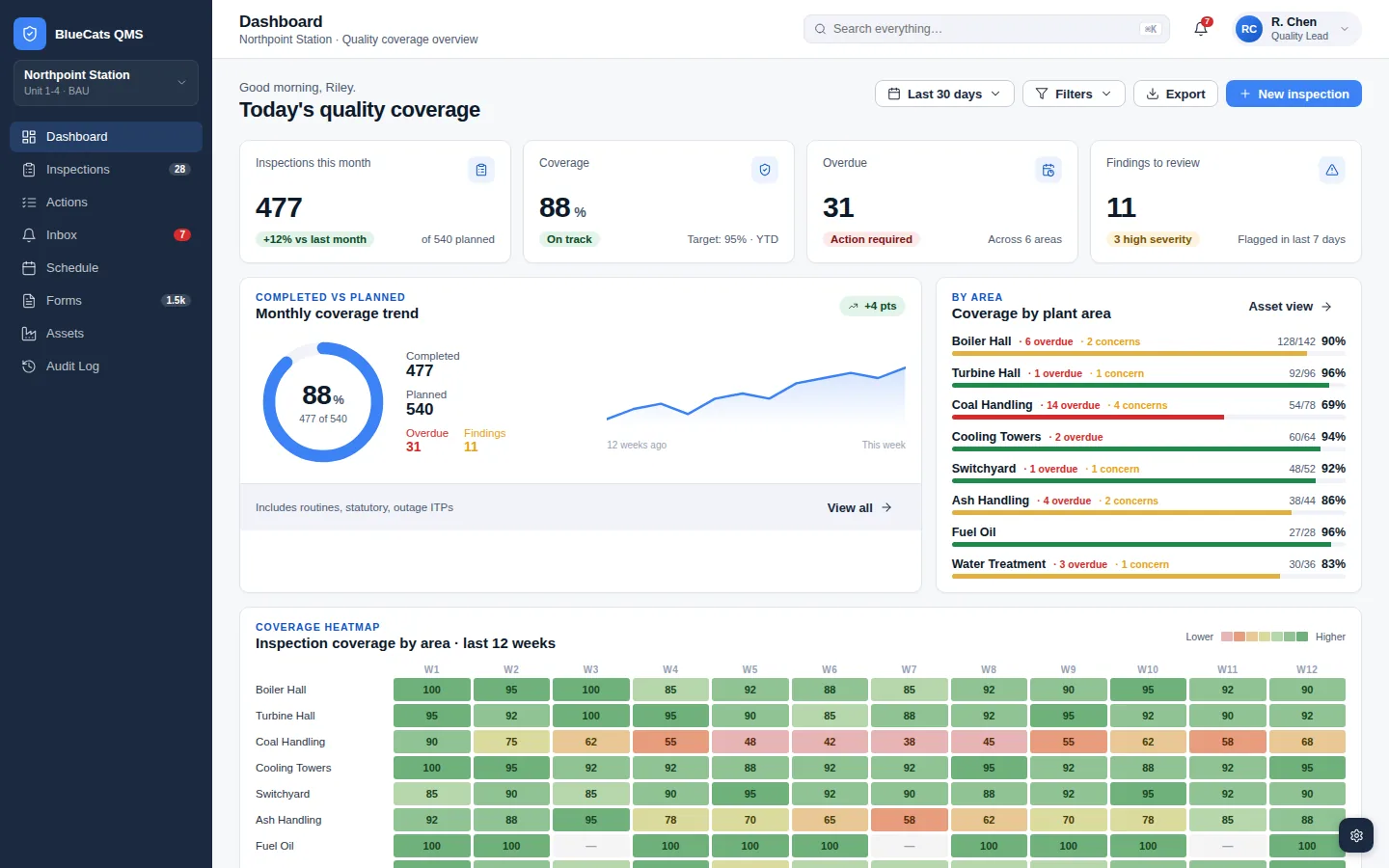Click the RC user avatar
Screen dimensions: 1389x868
tap(1249, 29)
